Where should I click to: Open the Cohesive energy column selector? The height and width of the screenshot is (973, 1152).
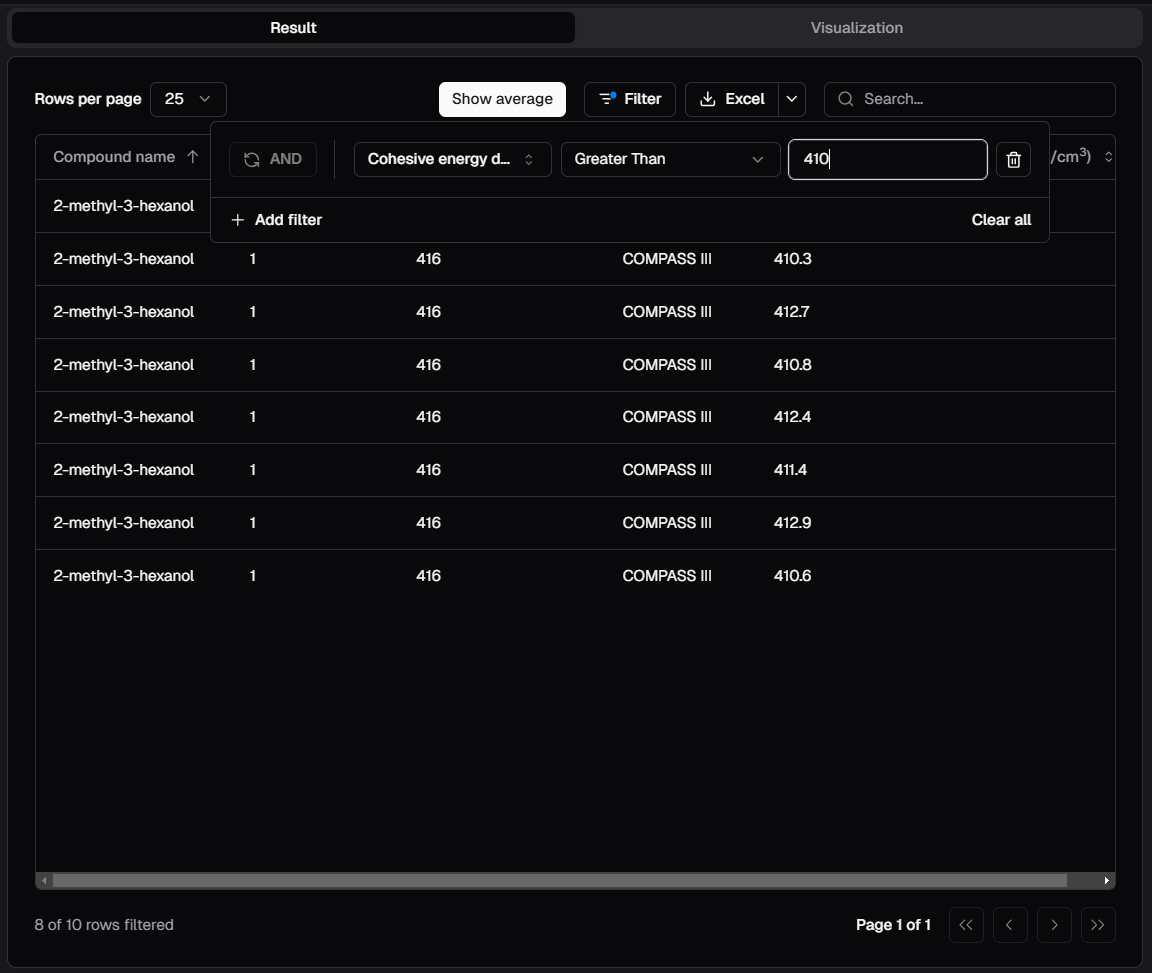tap(452, 160)
